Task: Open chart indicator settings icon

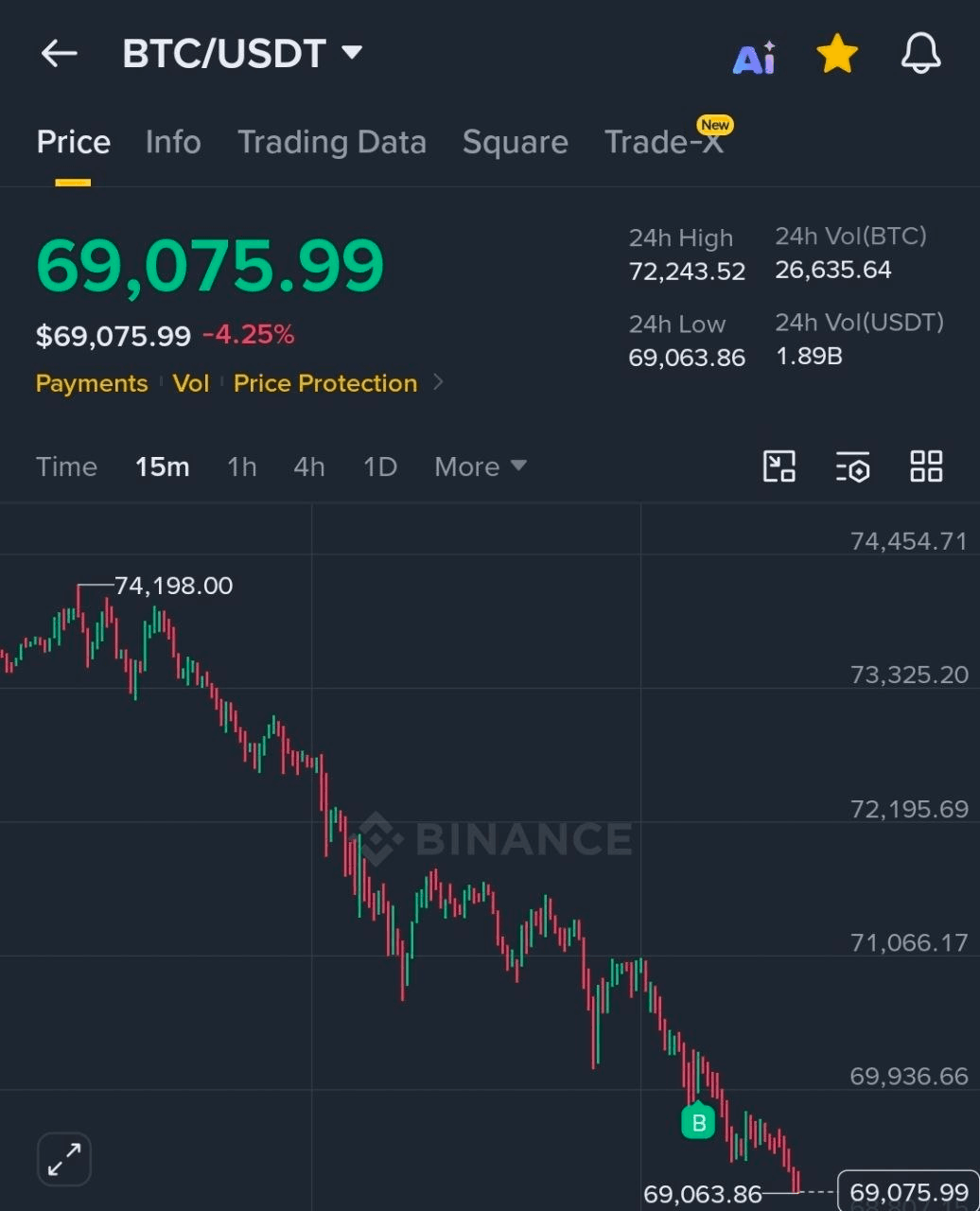Action: pyautogui.click(x=852, y=466)
